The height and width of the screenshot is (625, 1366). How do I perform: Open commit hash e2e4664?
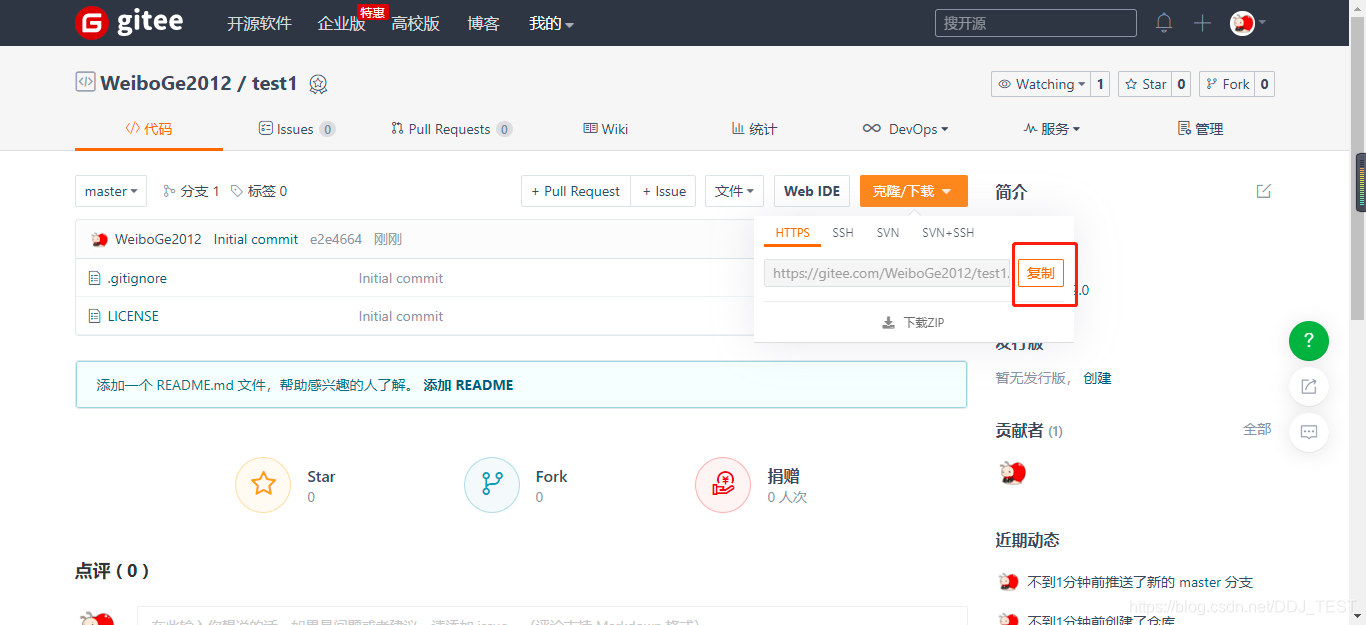(336, 239)
